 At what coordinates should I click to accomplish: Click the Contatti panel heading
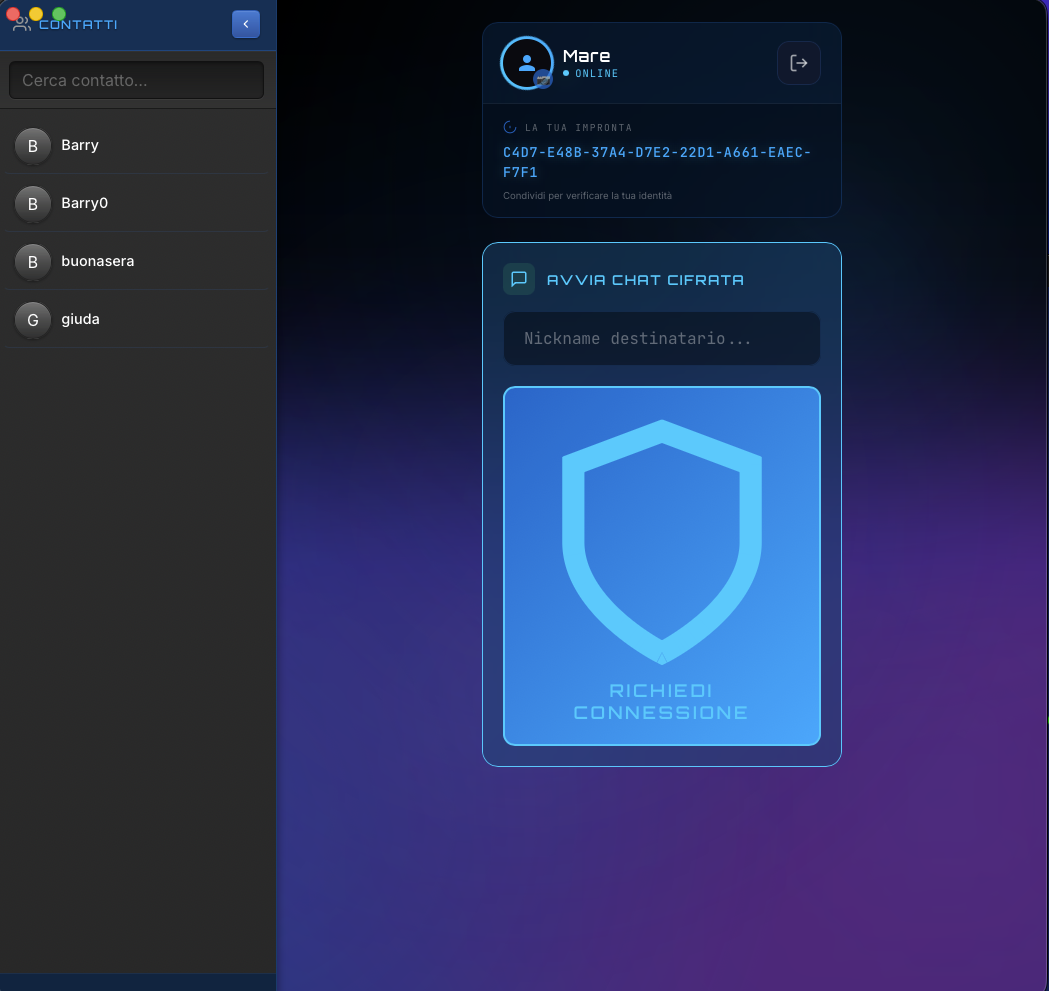[78, 24]
